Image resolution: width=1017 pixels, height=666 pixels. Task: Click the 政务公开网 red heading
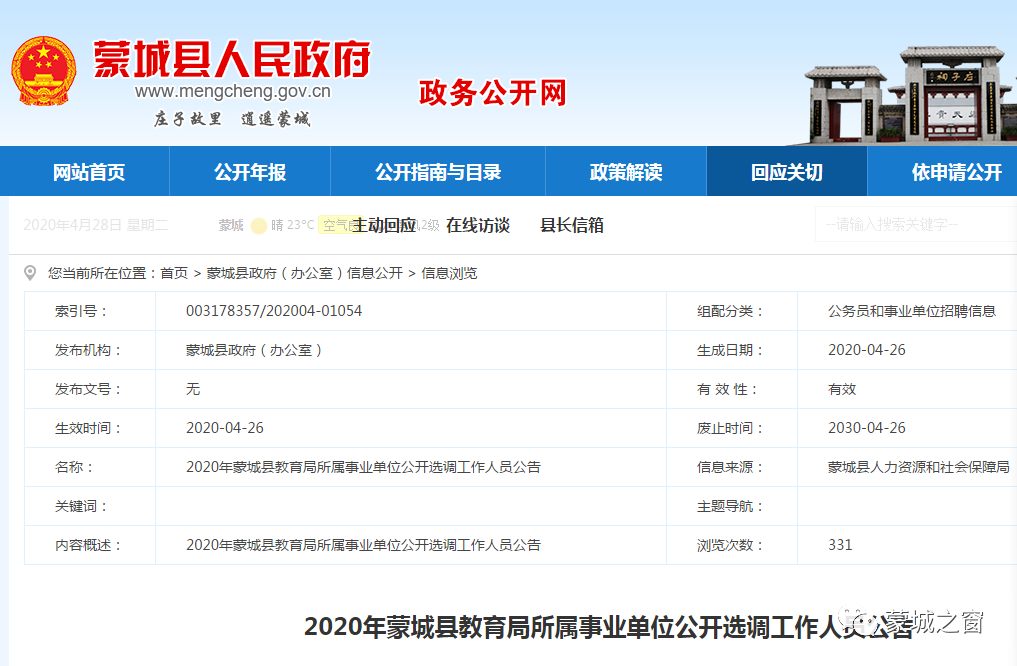[x=492, y=93]
